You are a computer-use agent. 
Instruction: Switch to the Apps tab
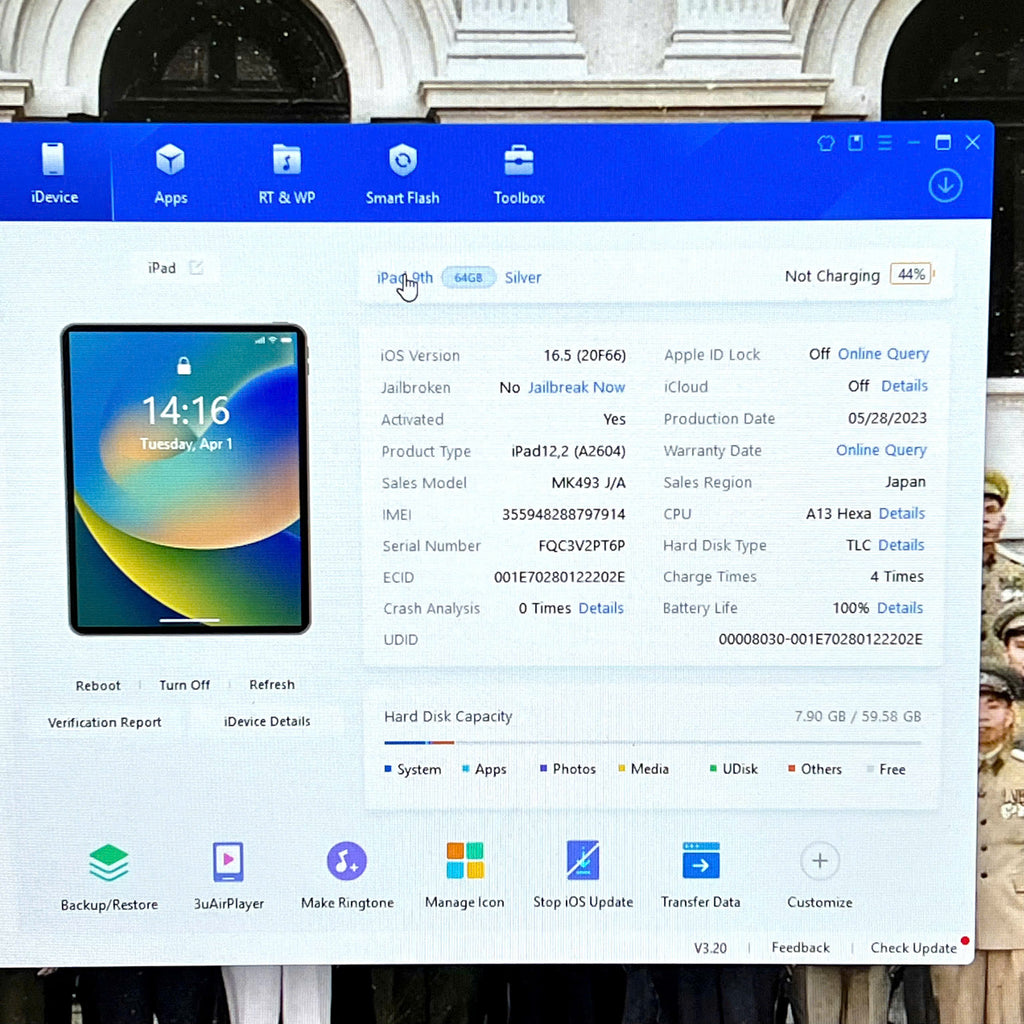point(170,172)
